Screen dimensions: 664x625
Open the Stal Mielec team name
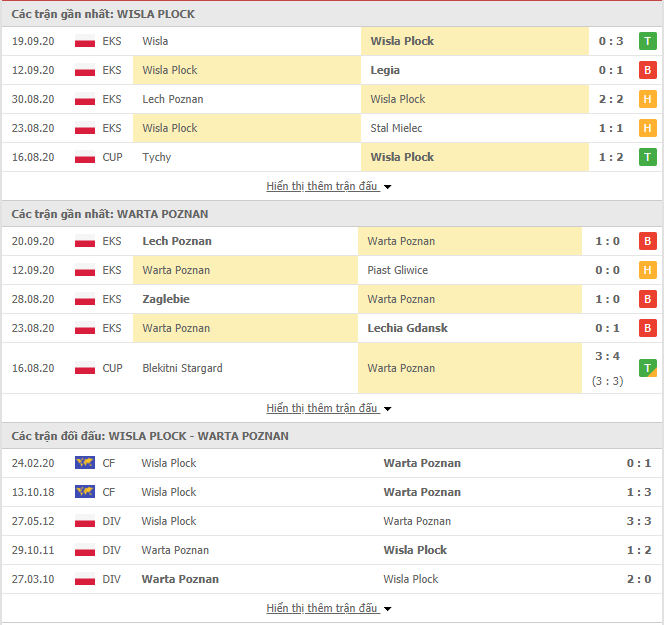[396, 128]
